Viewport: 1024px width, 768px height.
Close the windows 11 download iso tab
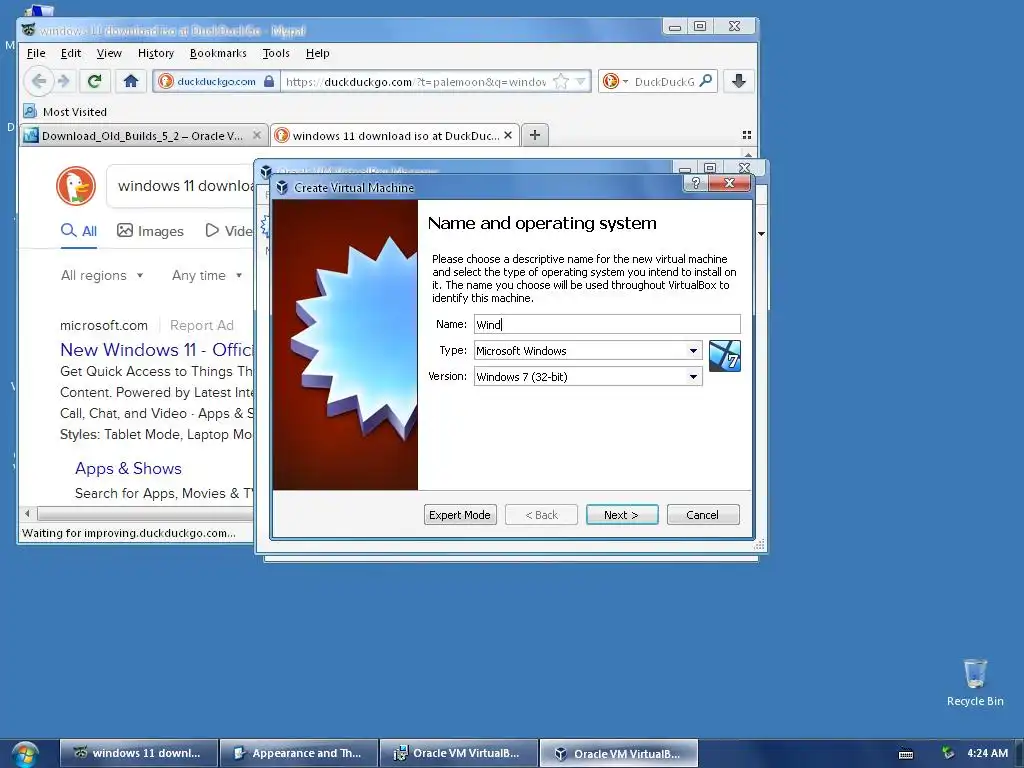508,135
